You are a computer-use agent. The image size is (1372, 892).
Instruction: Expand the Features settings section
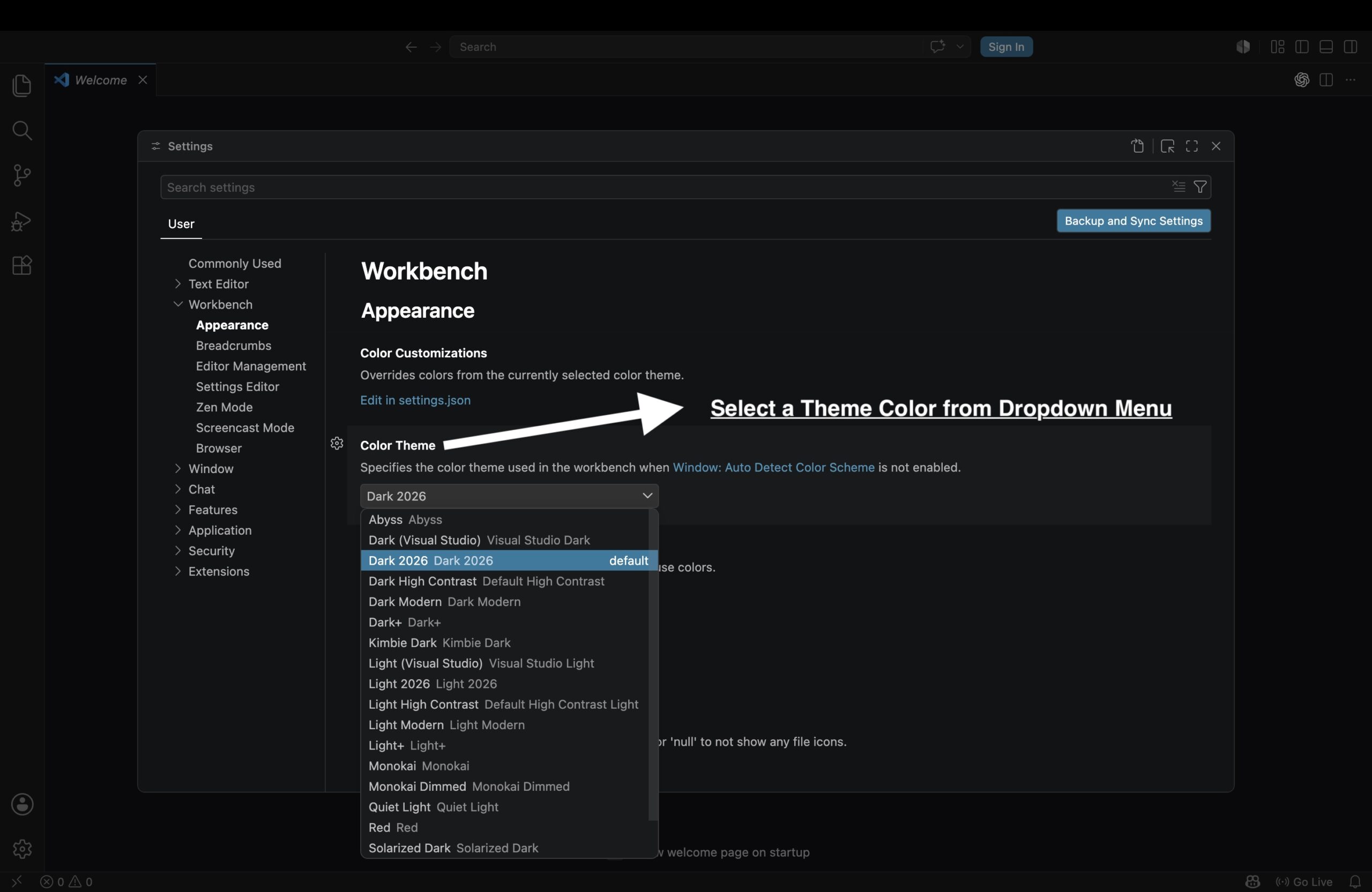click(x=177, y=509)
